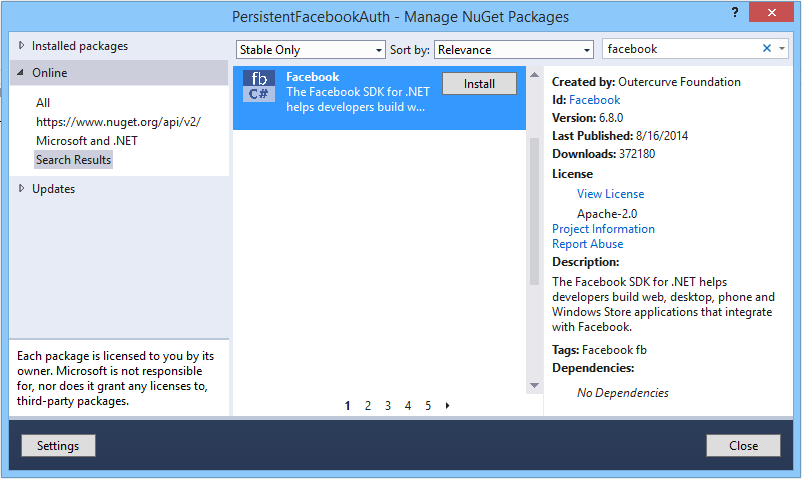
Task: Open the View License link
Action: coord(611,194)
